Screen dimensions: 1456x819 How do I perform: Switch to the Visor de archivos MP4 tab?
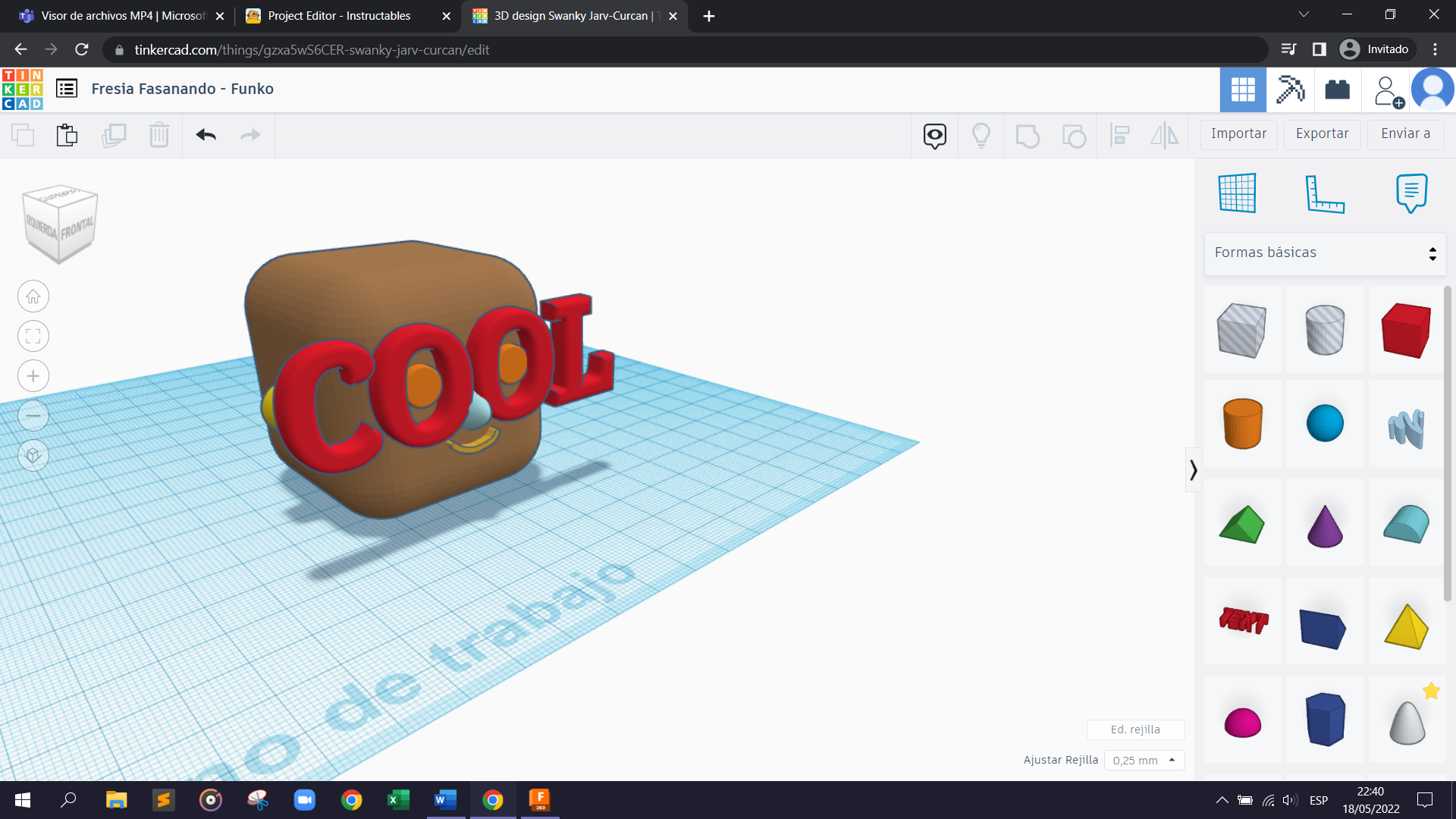(121, 16)
